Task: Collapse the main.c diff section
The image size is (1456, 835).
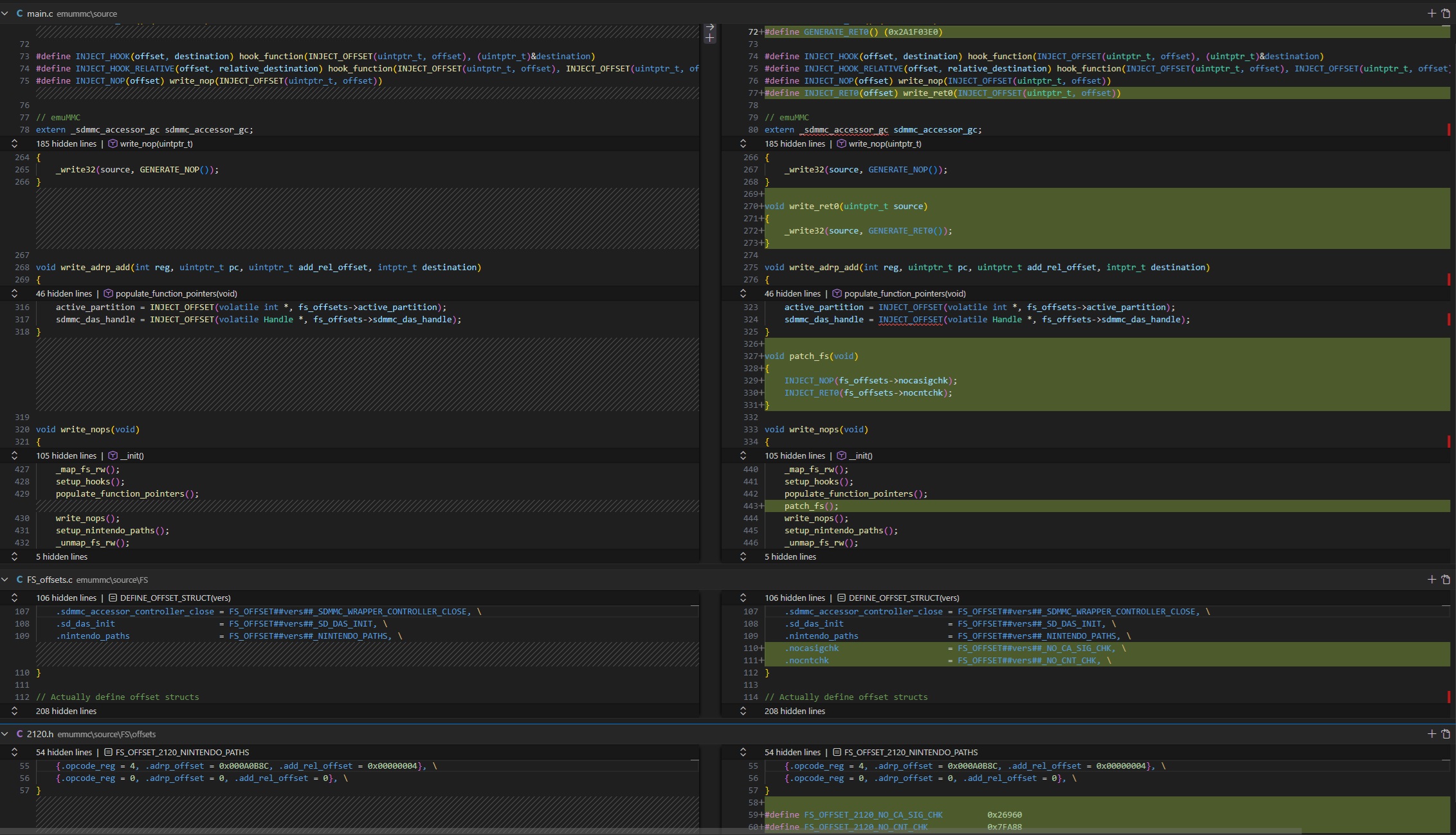Action: pyautogui.click(x=5, y=14)
